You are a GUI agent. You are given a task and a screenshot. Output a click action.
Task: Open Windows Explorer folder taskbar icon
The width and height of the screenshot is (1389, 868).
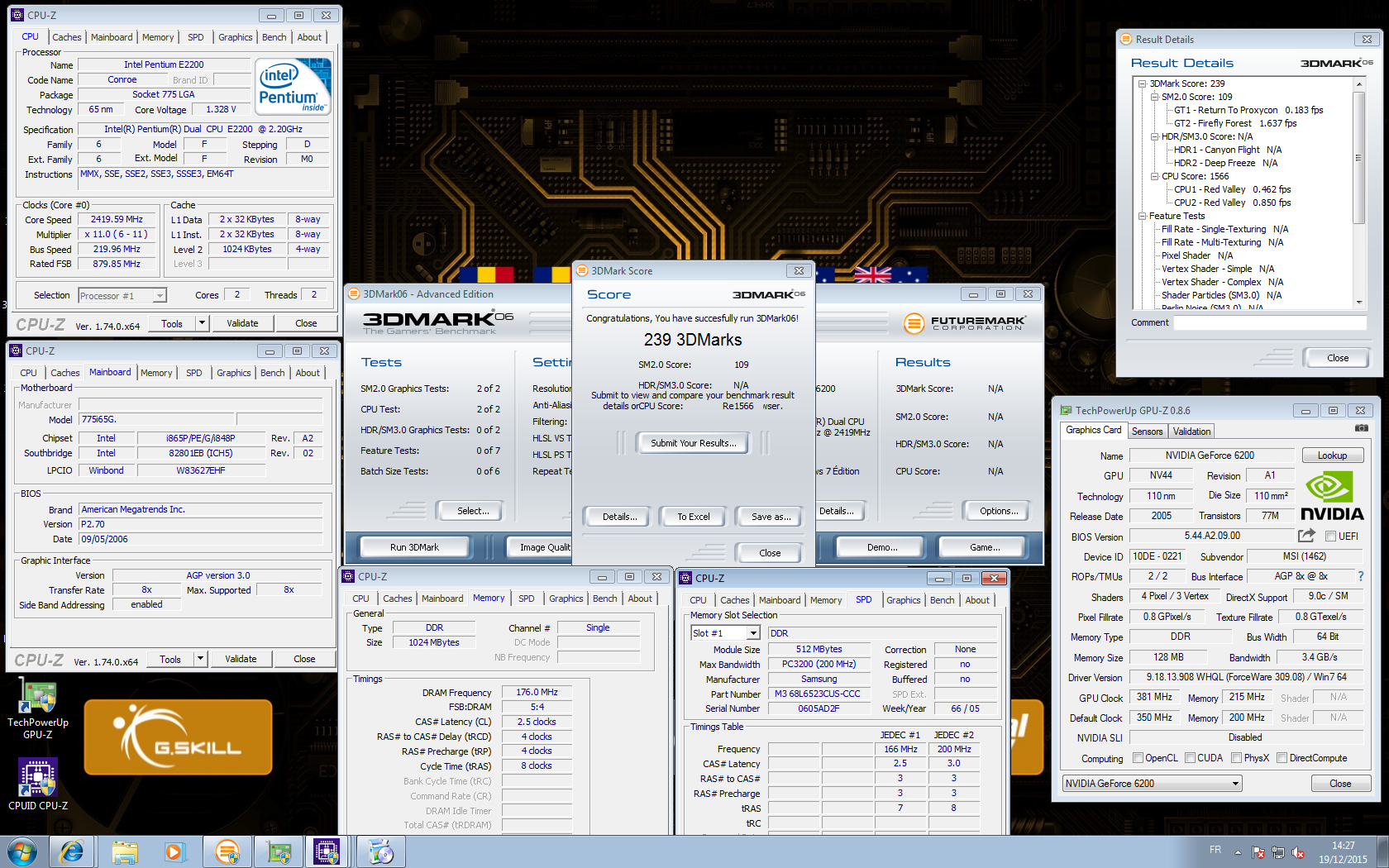[125, 851]
